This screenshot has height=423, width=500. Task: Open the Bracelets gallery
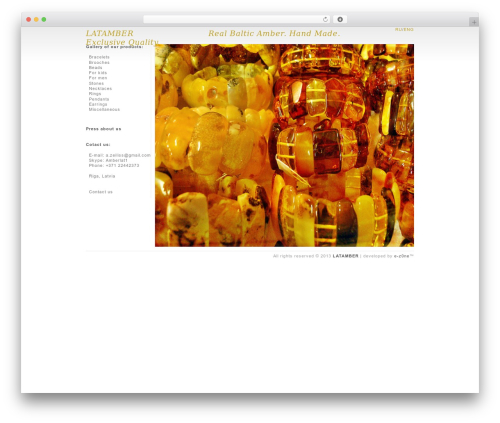pyautogui.click(x=99, y=57)
